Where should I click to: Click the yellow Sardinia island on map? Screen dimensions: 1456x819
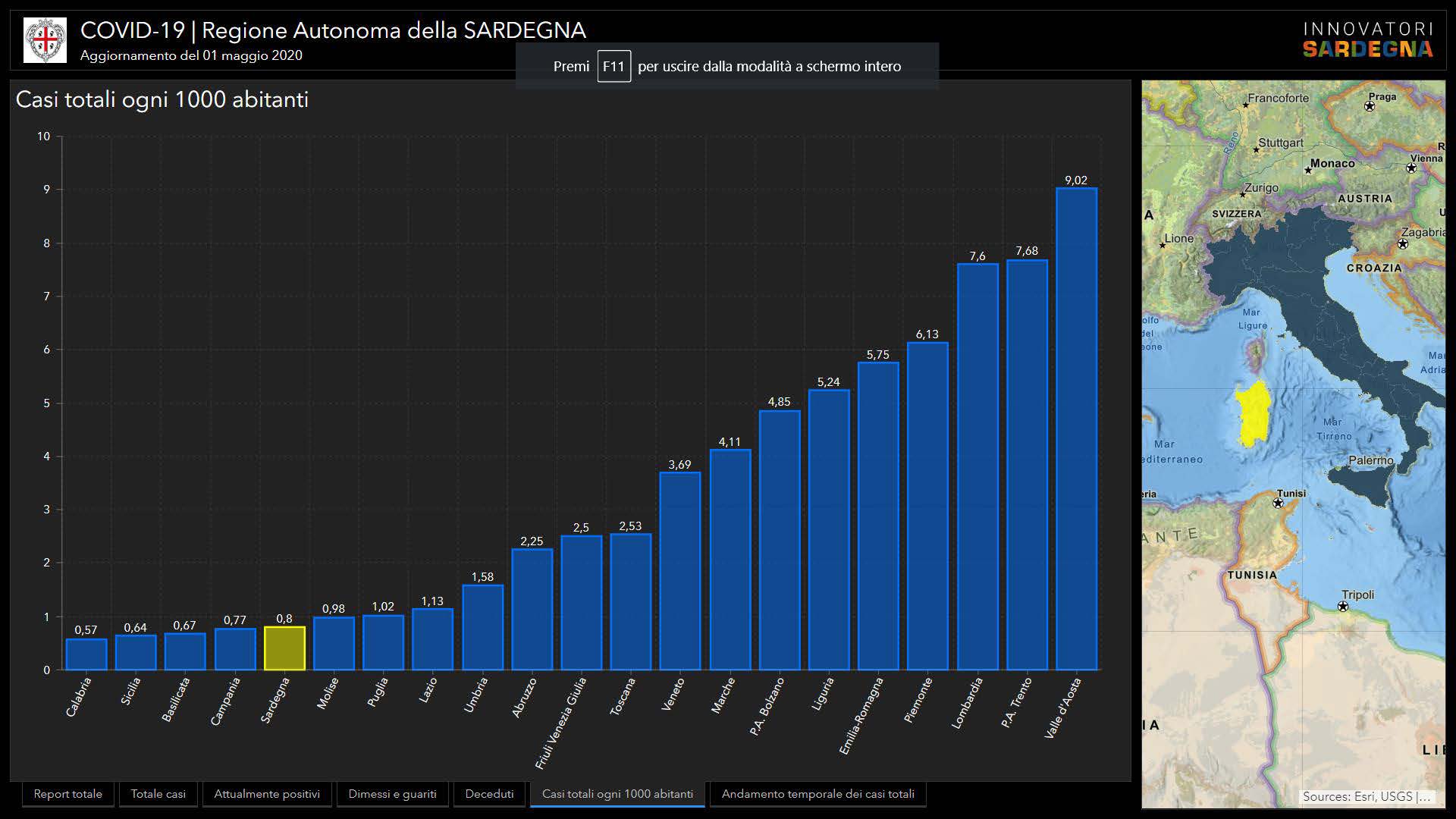1254,414
